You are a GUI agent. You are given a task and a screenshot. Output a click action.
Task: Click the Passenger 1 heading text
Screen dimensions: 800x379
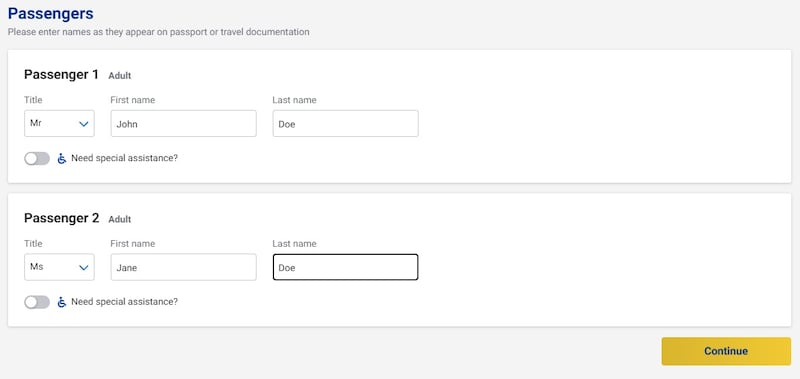tap(61, 74)
